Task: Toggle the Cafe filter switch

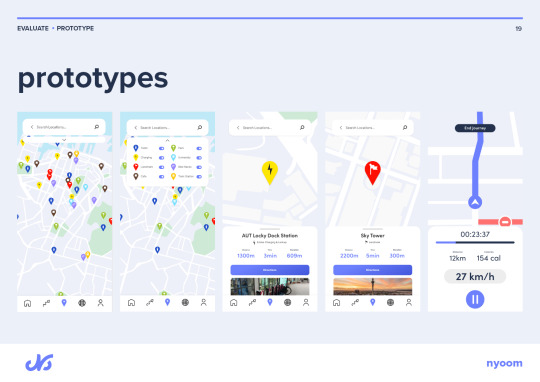Action: pyautogui.click(x=162, y=176)
